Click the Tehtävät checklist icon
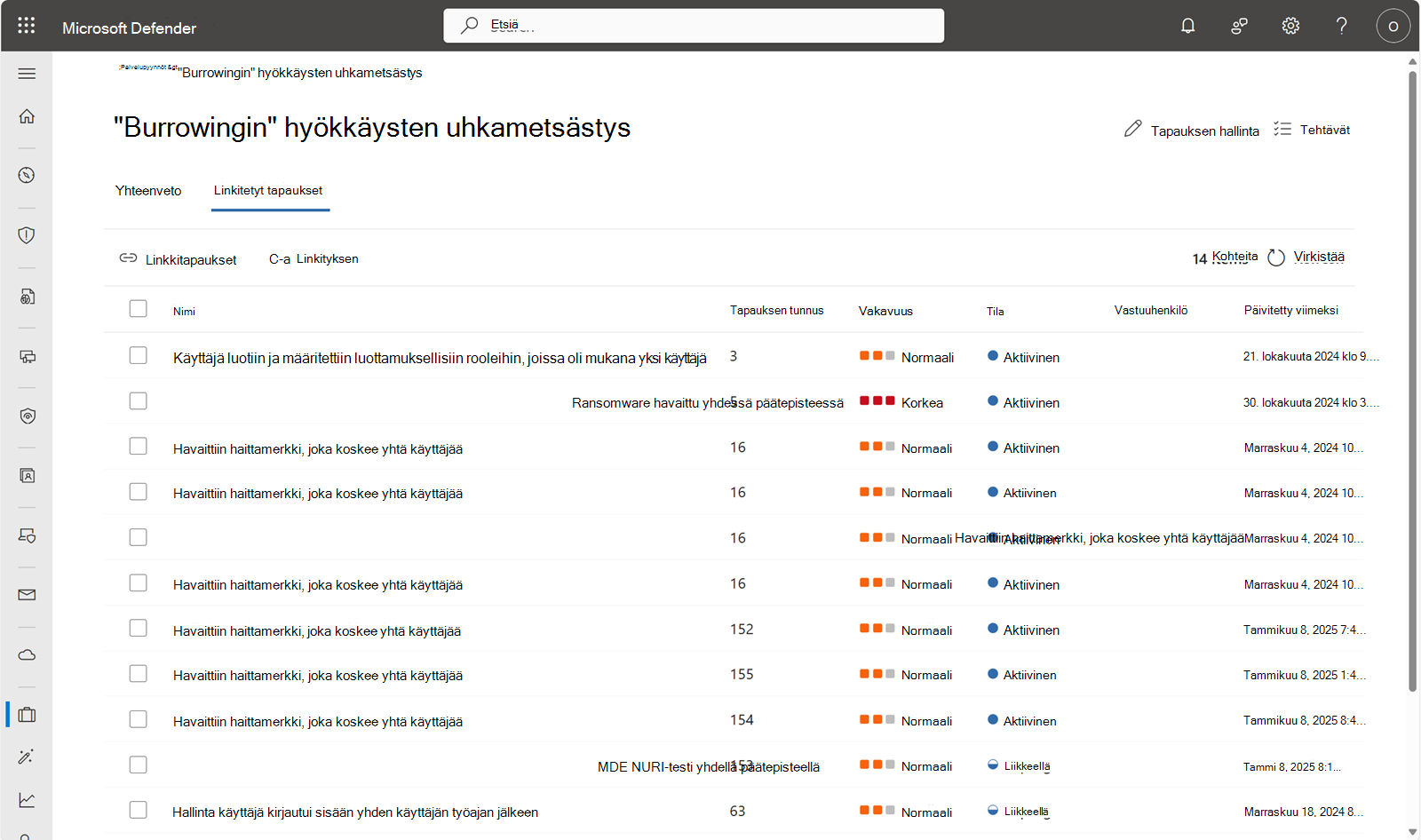 [x=1282, y=129]
